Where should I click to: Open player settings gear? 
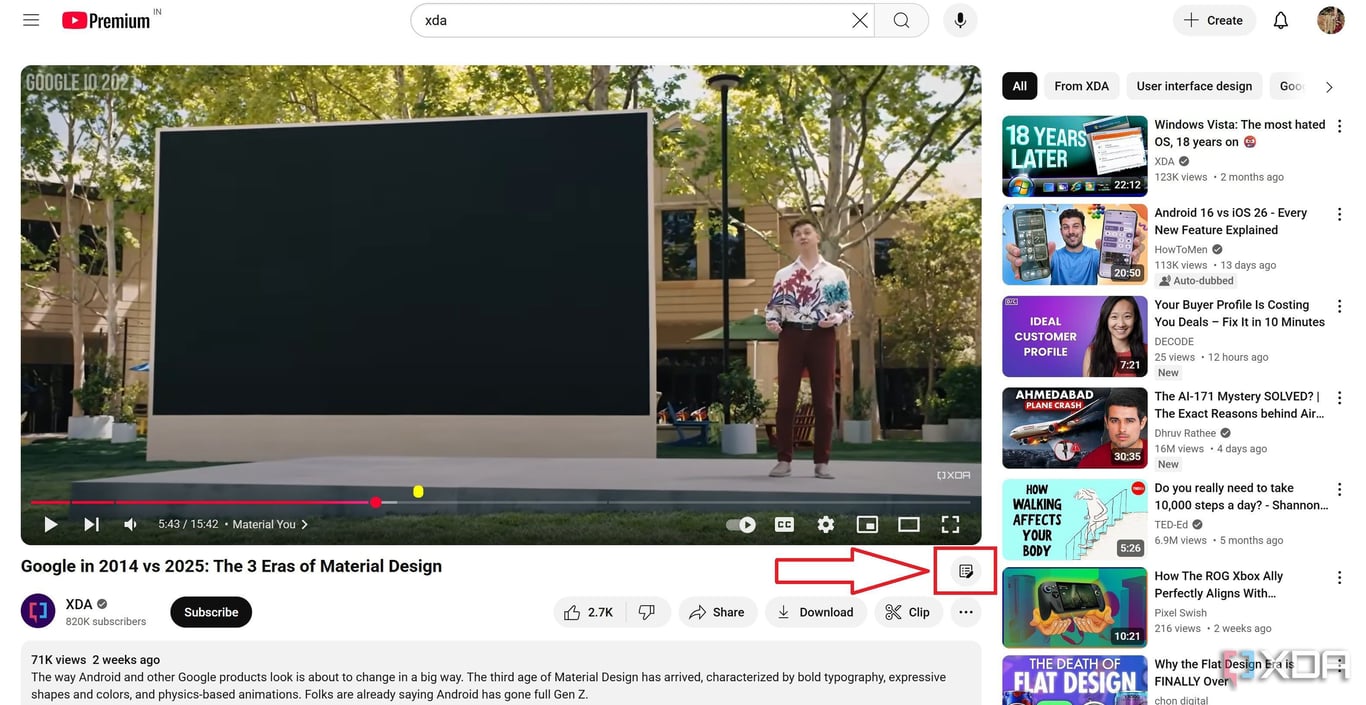tap(826, 524)
